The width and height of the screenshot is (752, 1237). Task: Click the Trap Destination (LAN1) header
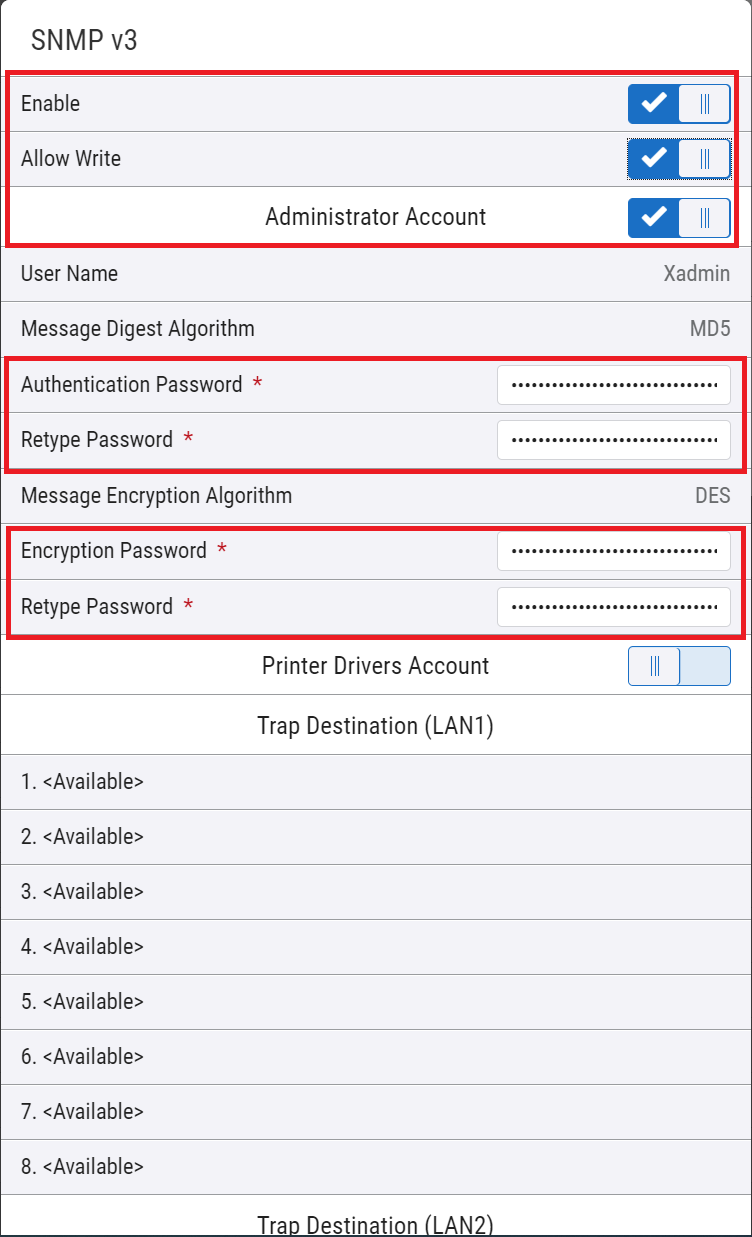click(375, 726)
